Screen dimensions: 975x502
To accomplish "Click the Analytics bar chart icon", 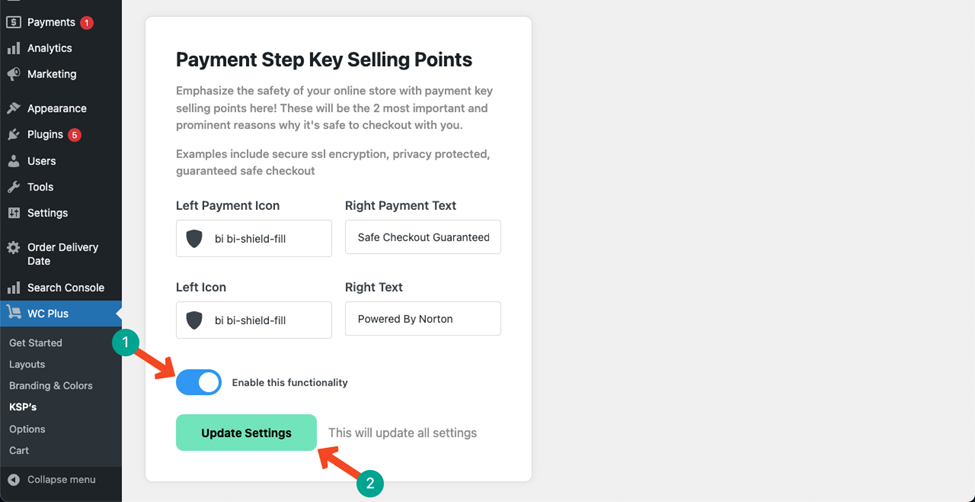I will [x=14, y=49].
